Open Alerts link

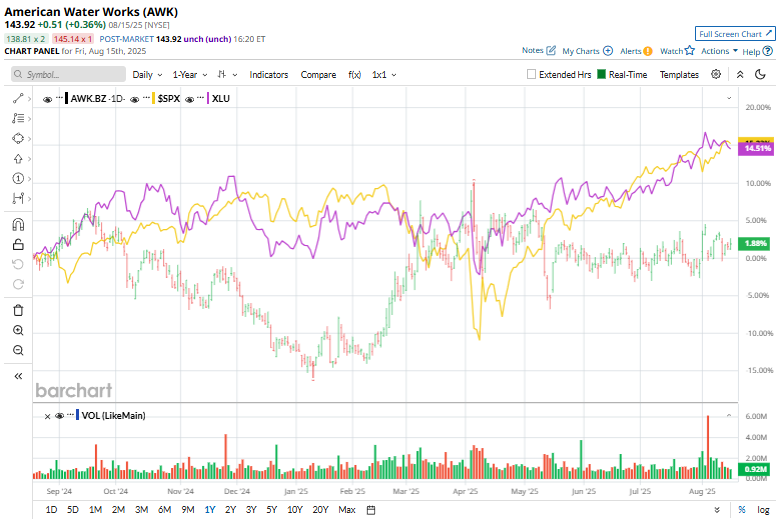(636, 51)
